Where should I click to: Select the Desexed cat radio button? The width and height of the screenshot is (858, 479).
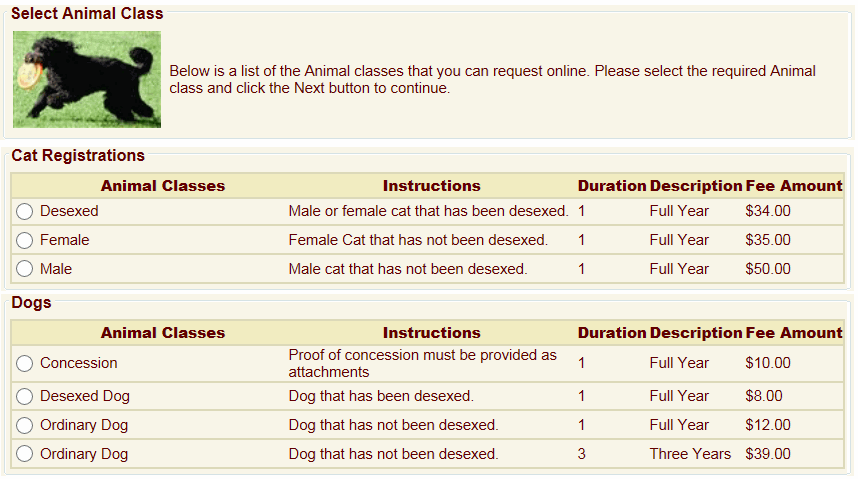pyautogui.click(x=25, y=212)
